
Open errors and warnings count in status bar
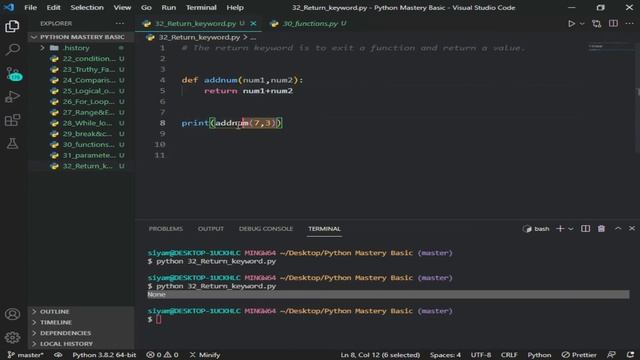tap(162, 355)
